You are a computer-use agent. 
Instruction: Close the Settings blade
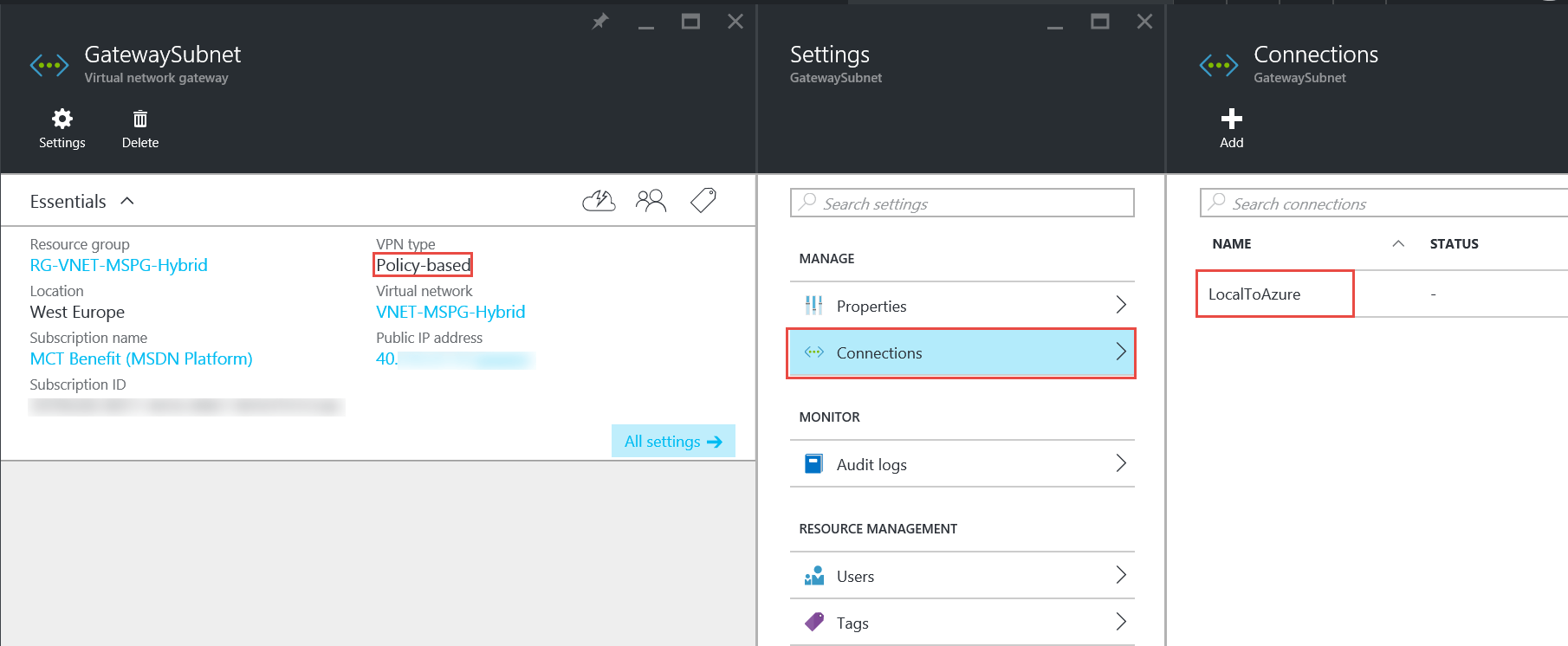point(1144,22)
